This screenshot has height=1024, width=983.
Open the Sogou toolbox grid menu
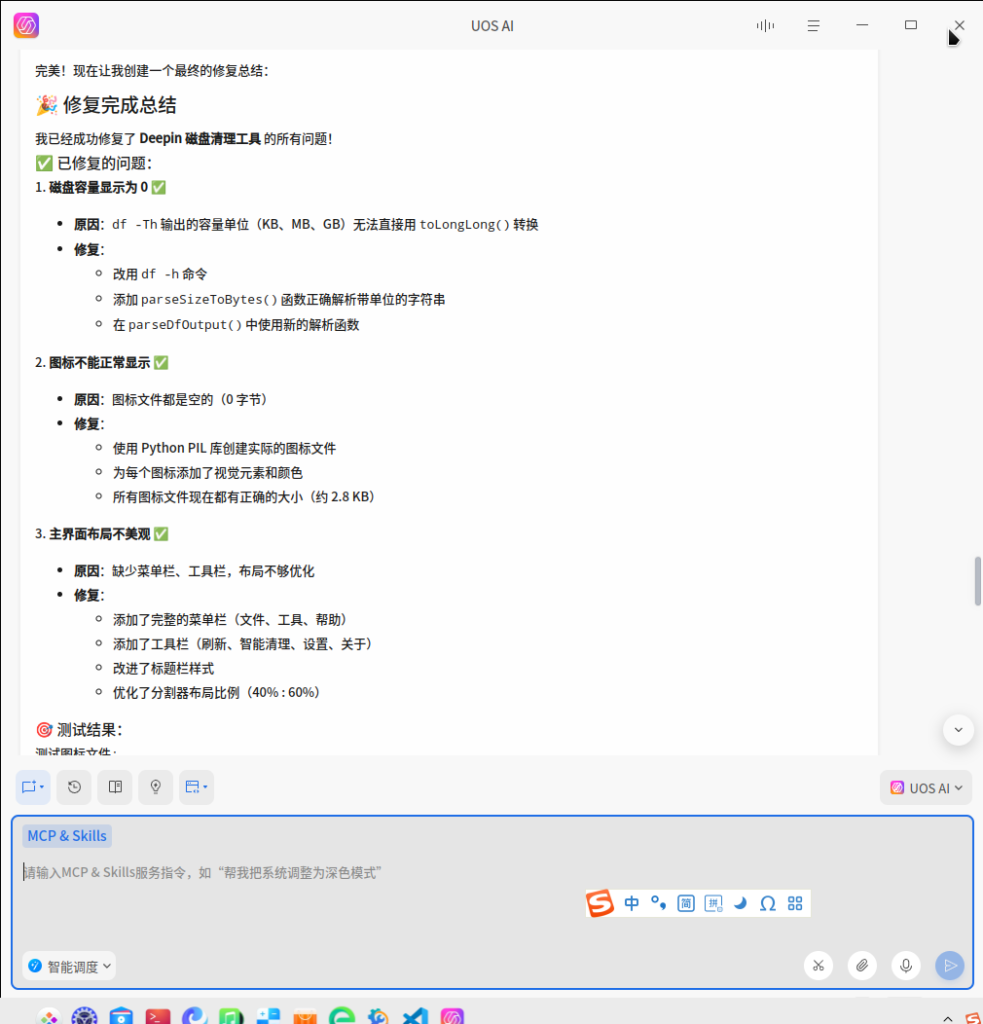(x=795, y=903)
